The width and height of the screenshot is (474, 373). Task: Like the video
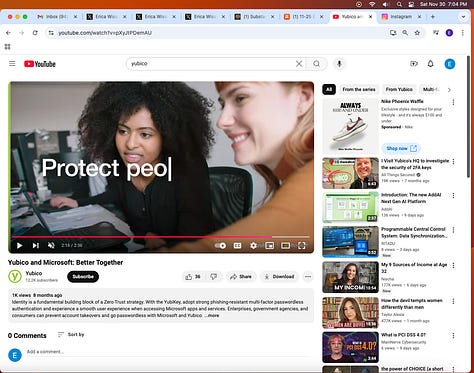(x=193, y=277)
